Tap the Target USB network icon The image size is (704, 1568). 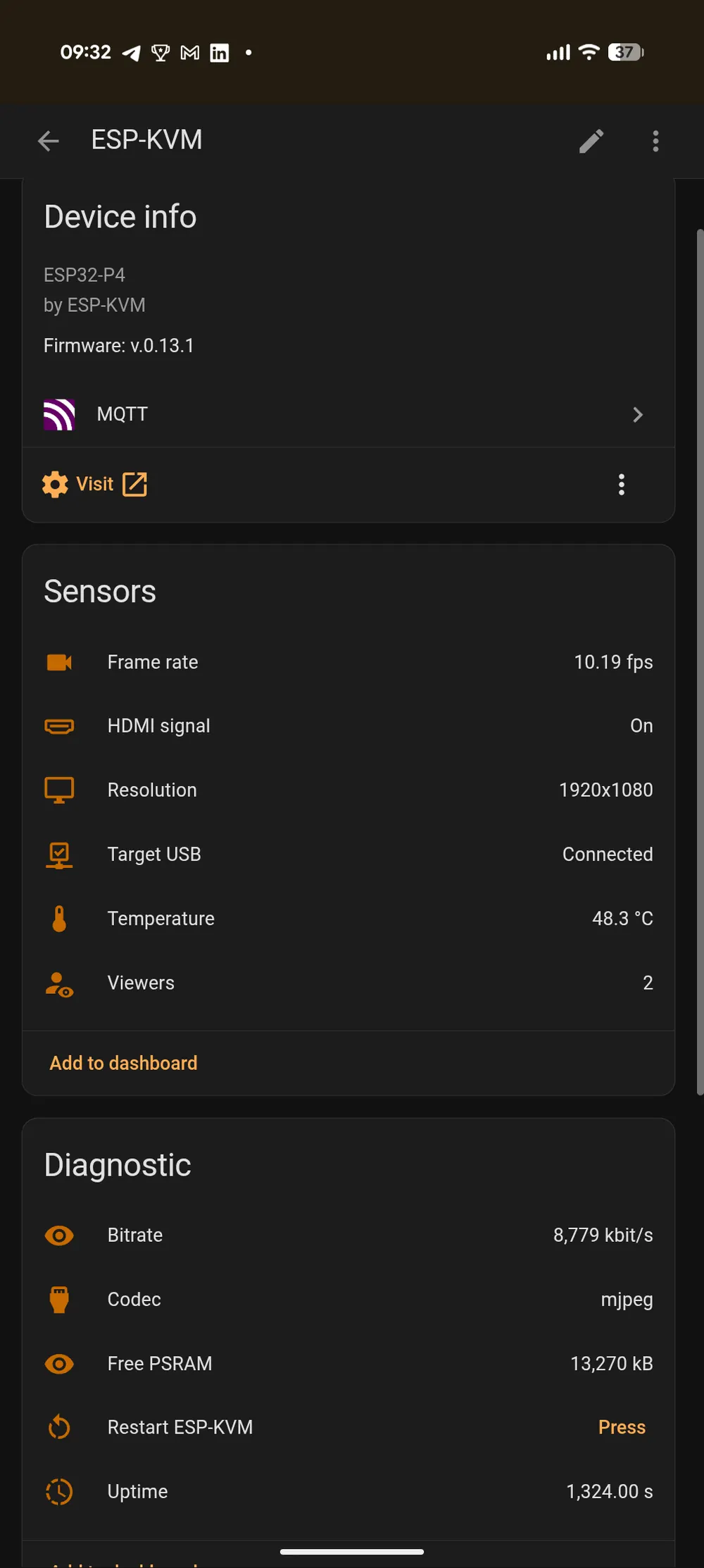pyautogui.click(x=59, y=855)
